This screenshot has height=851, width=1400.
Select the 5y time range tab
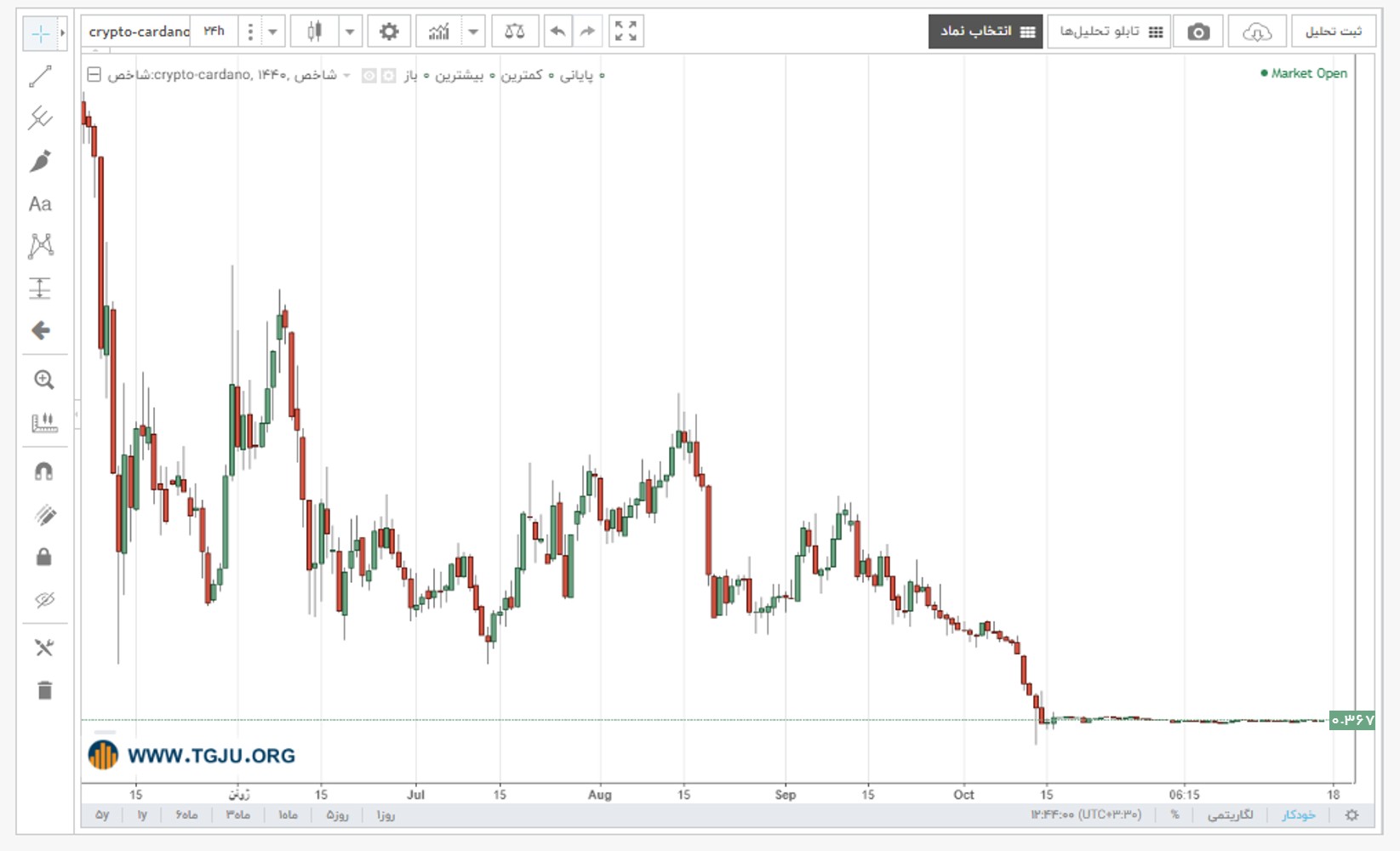(x=102, y=815)
